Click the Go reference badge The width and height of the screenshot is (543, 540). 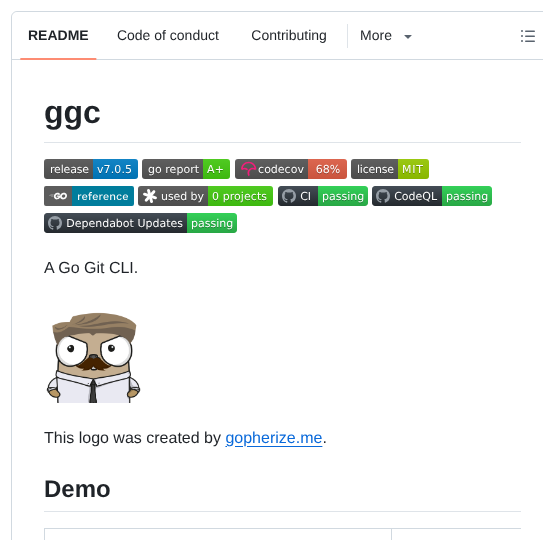tap(89, 196)
